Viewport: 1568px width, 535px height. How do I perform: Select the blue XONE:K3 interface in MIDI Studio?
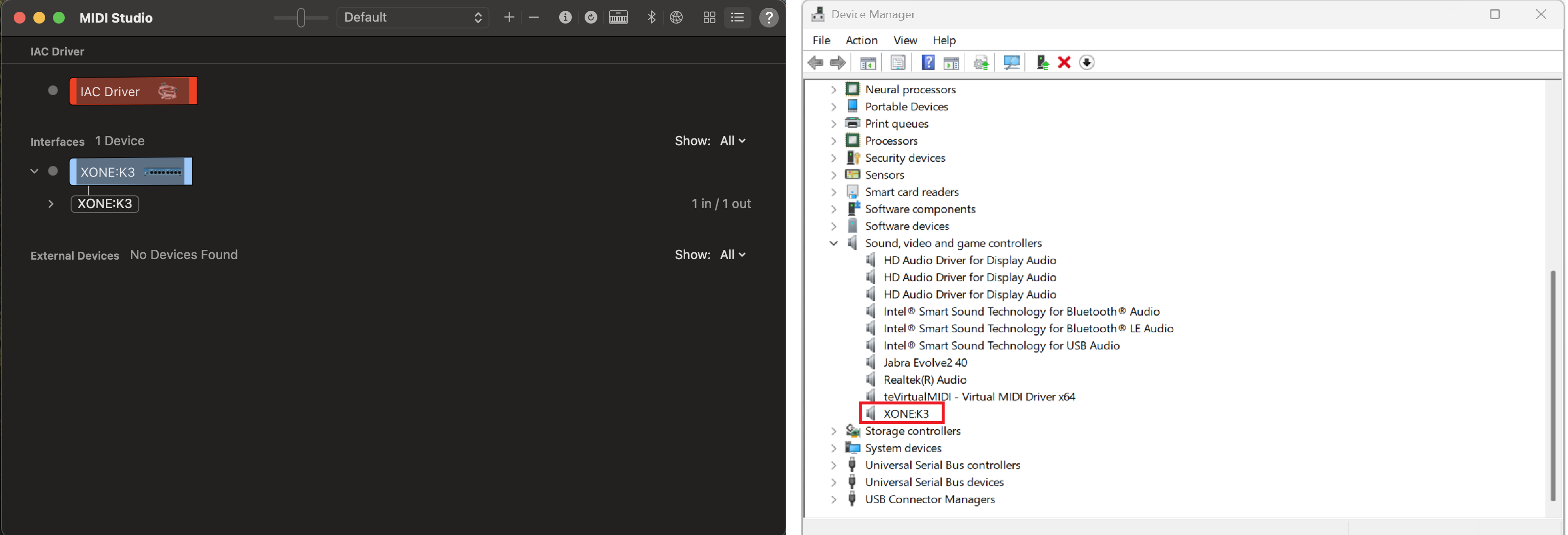pos(131,171)
